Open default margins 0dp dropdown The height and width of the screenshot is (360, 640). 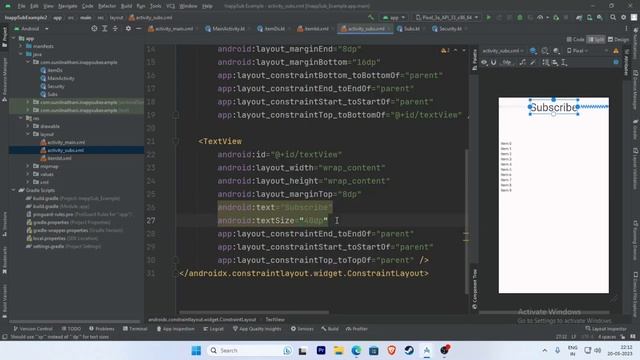[x=507, y=62]
